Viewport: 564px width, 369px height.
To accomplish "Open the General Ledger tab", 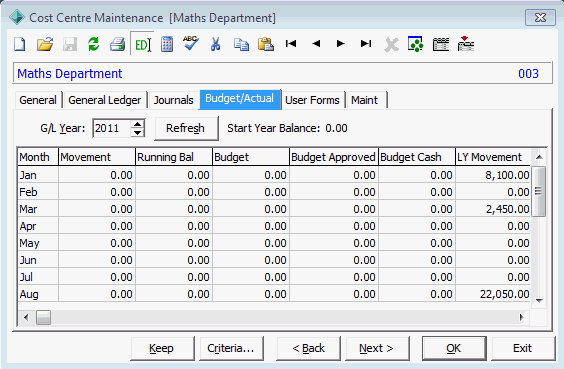I will [x=104, y=100].
